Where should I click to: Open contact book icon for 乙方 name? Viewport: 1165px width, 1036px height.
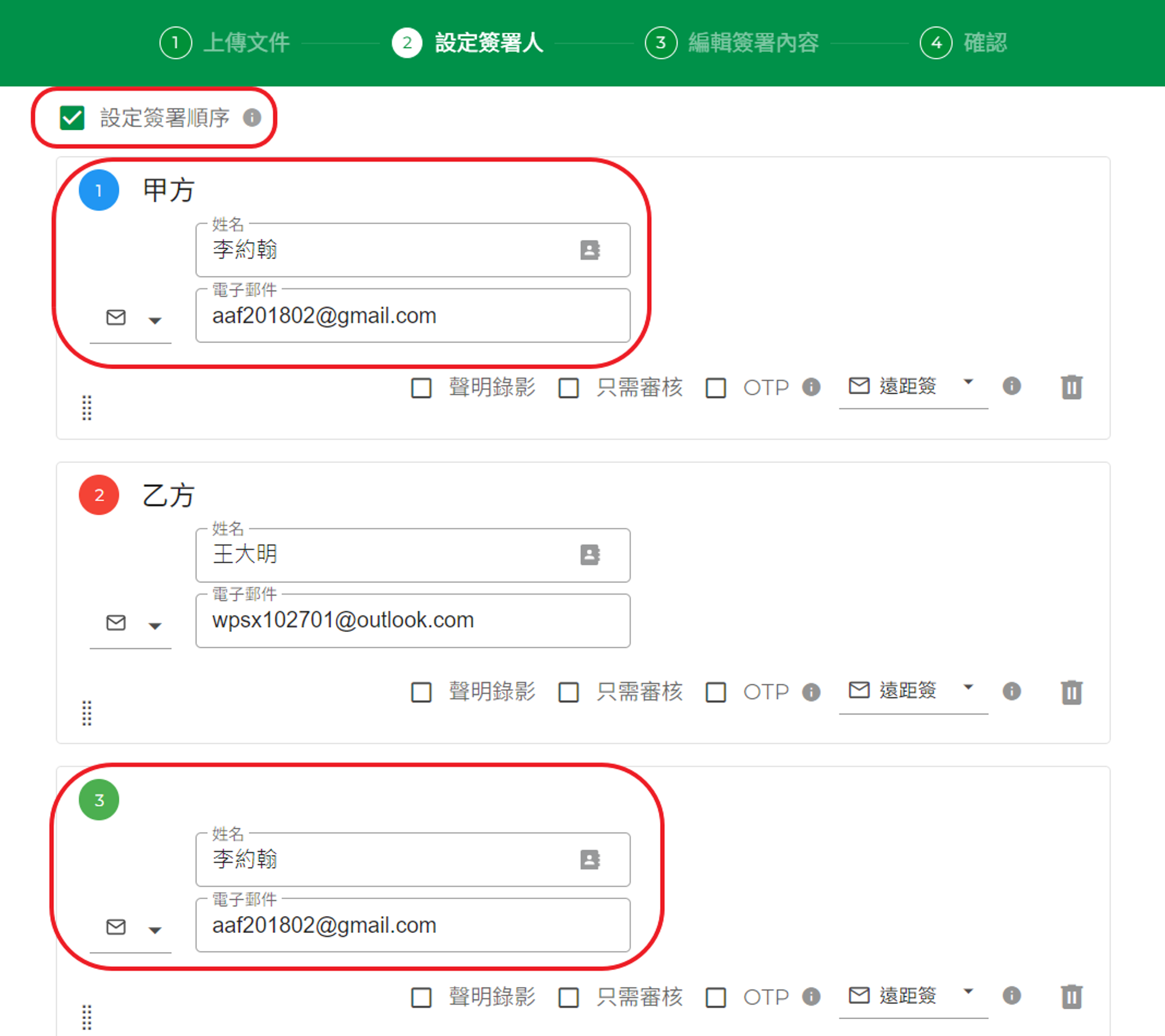coord(590,554)
